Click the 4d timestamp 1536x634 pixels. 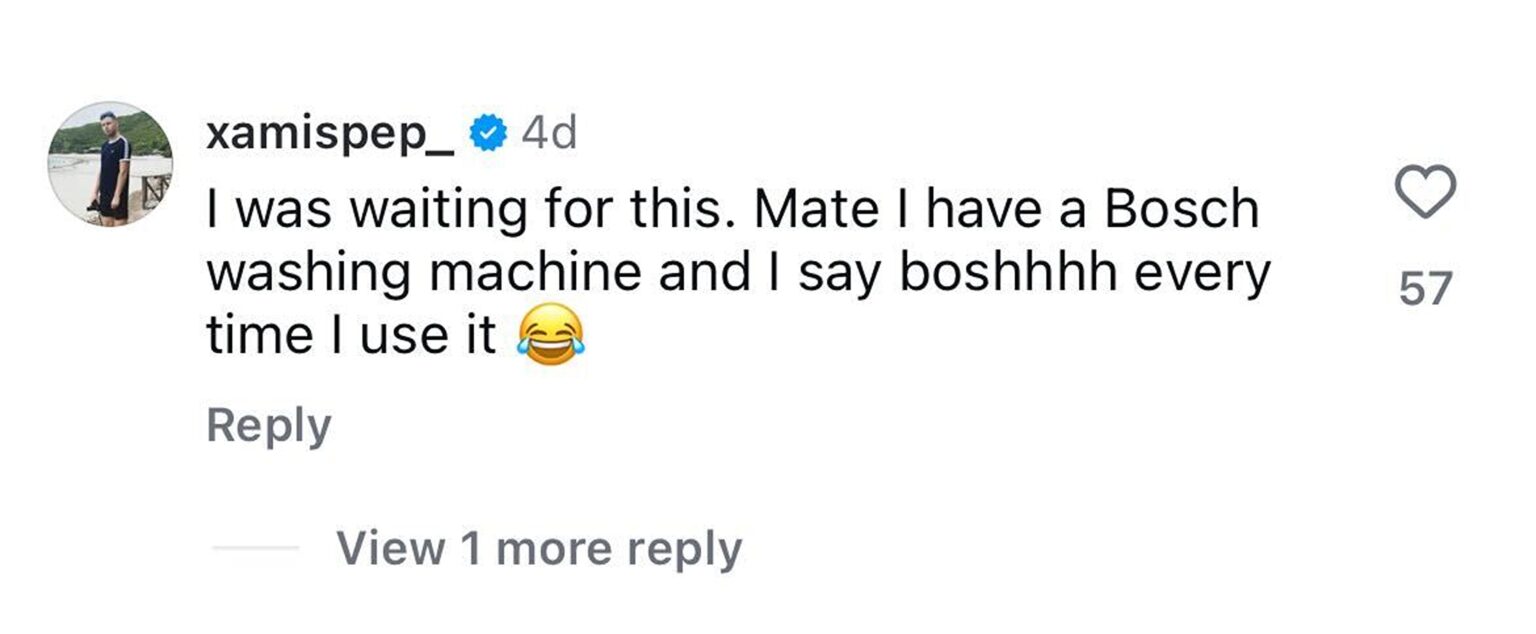[549, 134]
